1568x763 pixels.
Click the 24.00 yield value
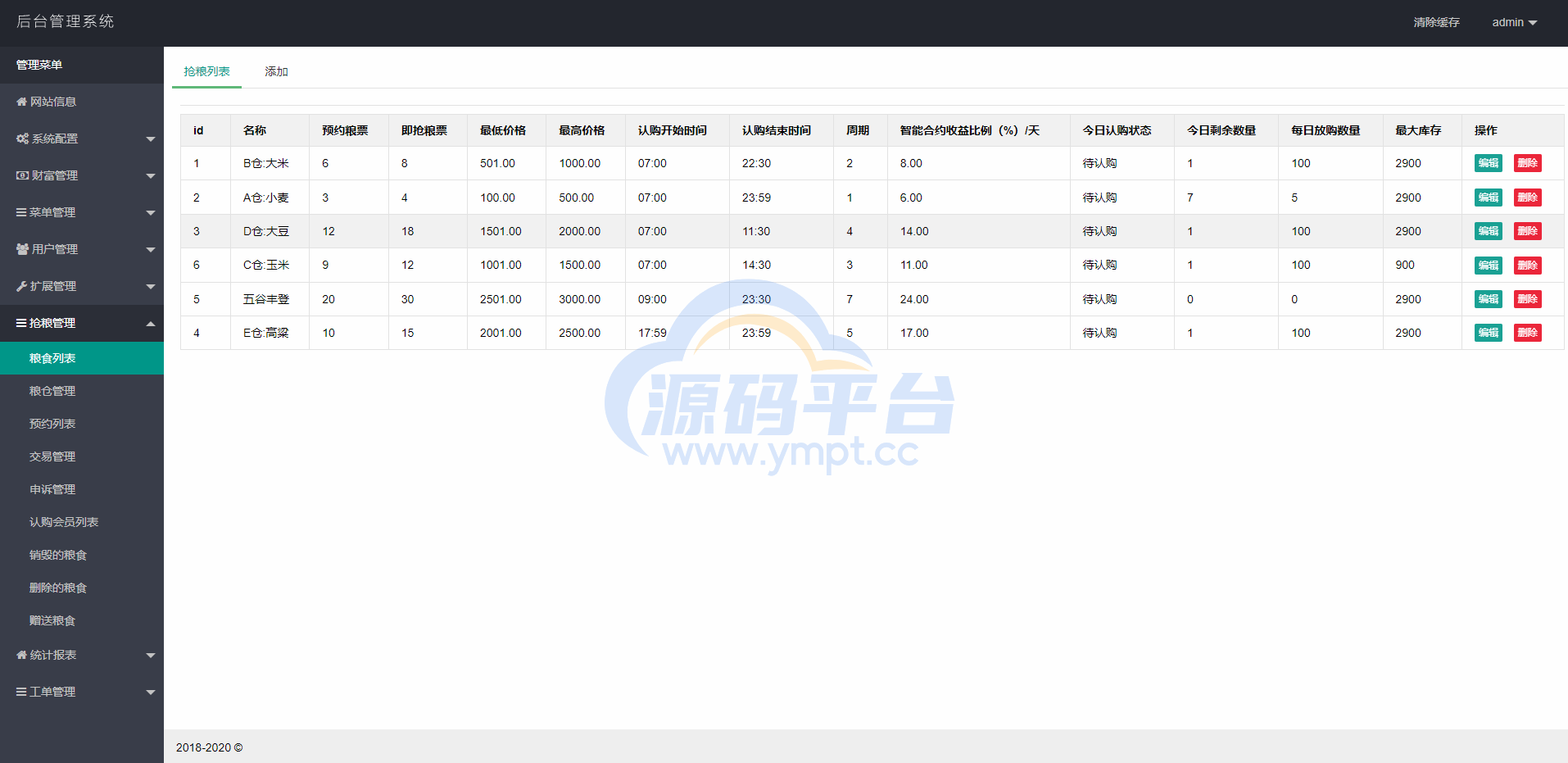click(x=914, y=299)
